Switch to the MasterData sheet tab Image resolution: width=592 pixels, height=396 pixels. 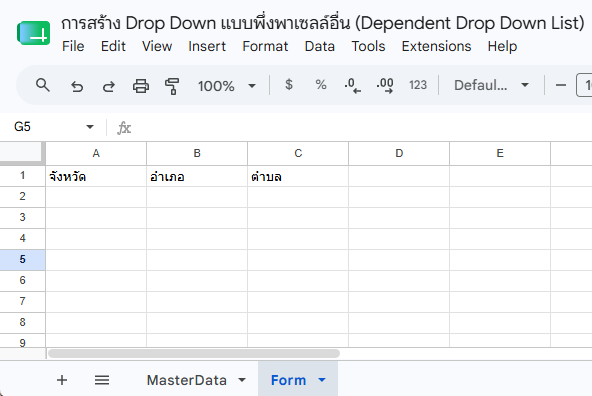click(x=187, y=380)
